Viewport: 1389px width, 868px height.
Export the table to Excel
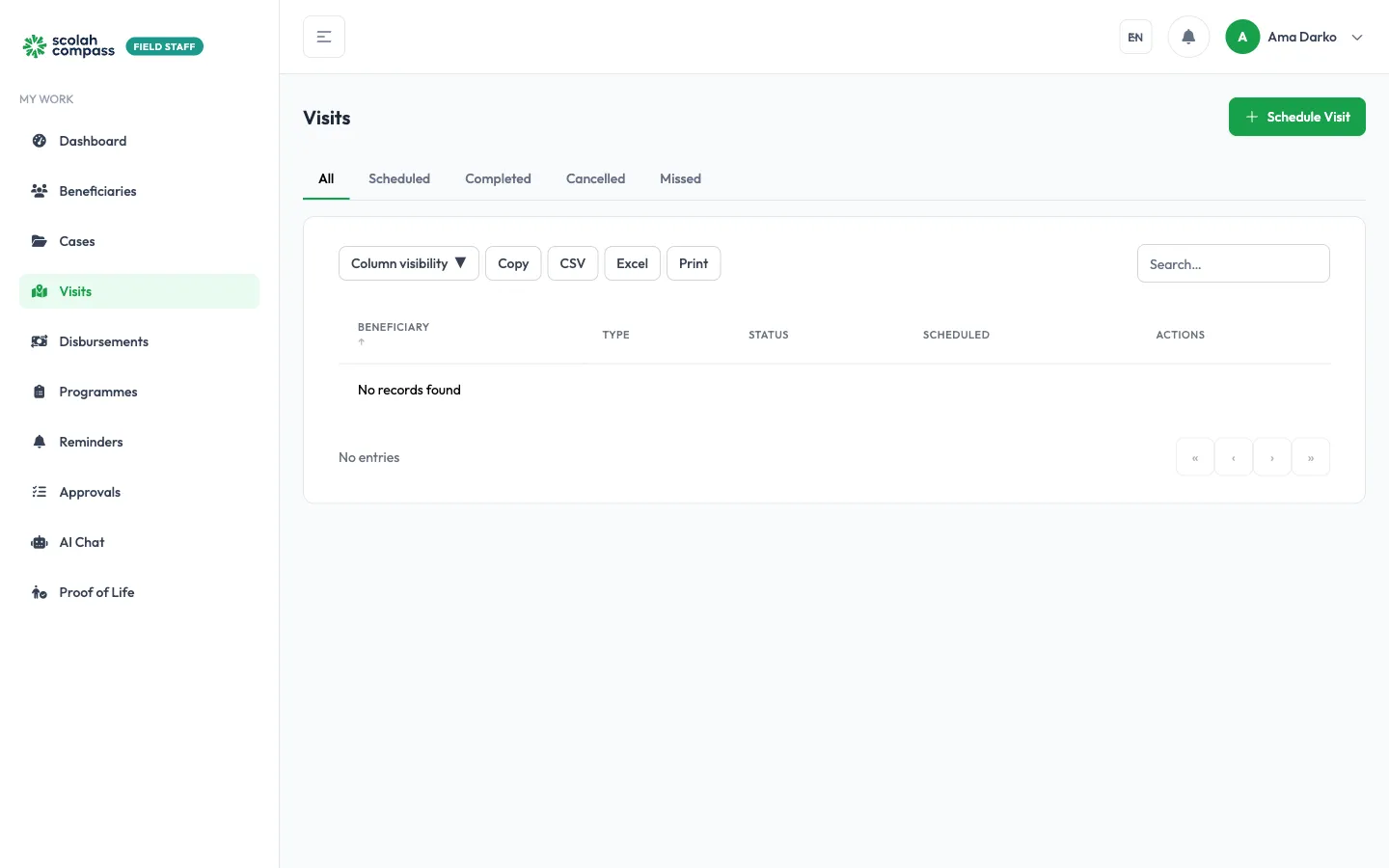pyautogui.click(x=632, y=263)
